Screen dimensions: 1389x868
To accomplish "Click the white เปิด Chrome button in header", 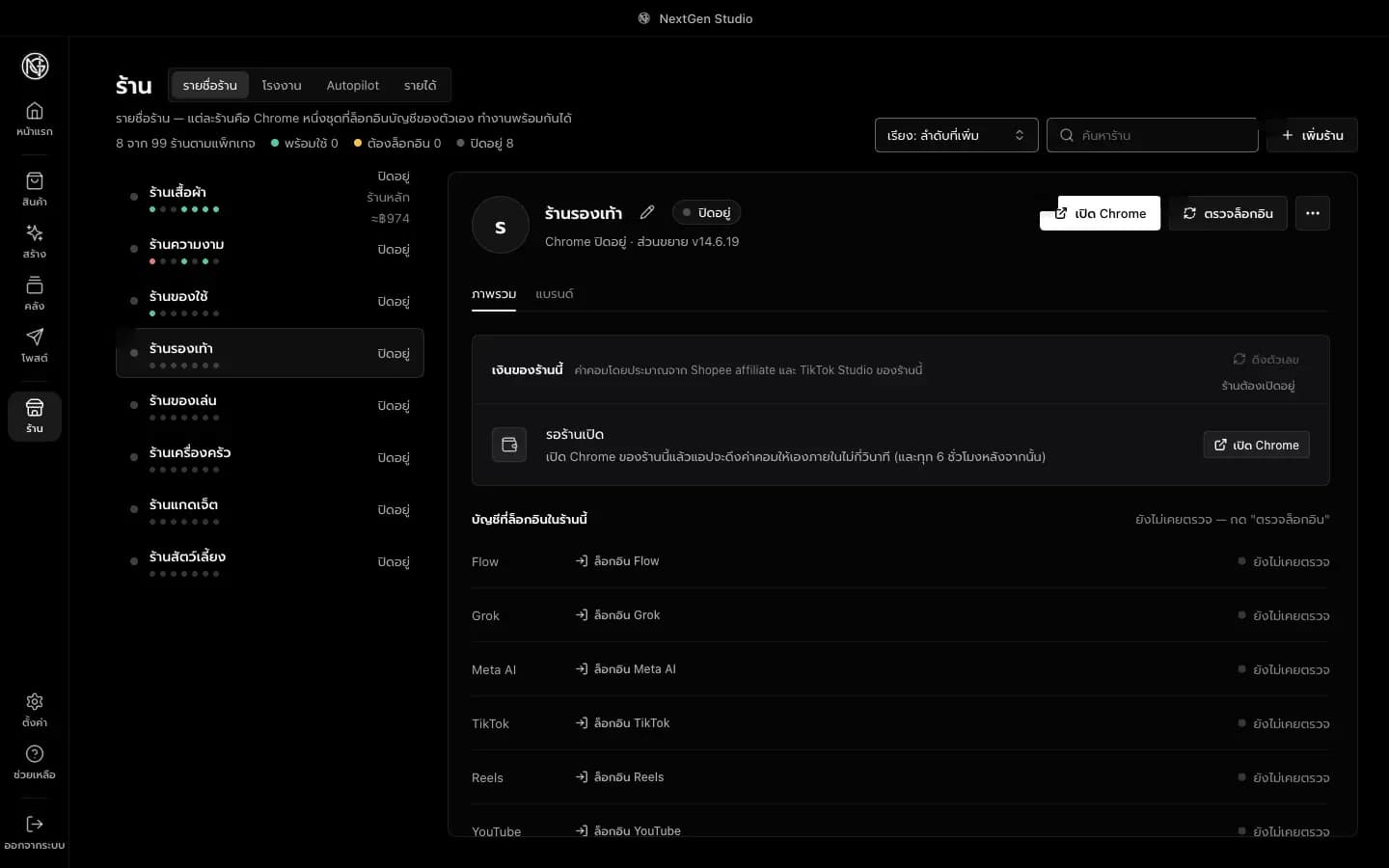I will [x=1100, y=213].
